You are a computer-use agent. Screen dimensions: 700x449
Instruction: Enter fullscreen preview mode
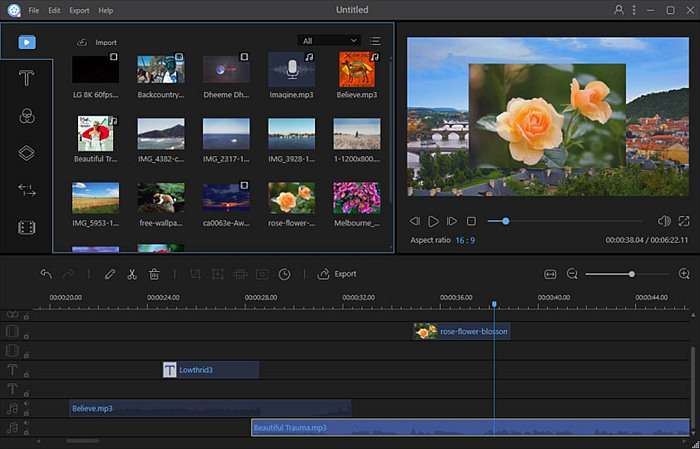pyautogui.click(x=684, y=221)
